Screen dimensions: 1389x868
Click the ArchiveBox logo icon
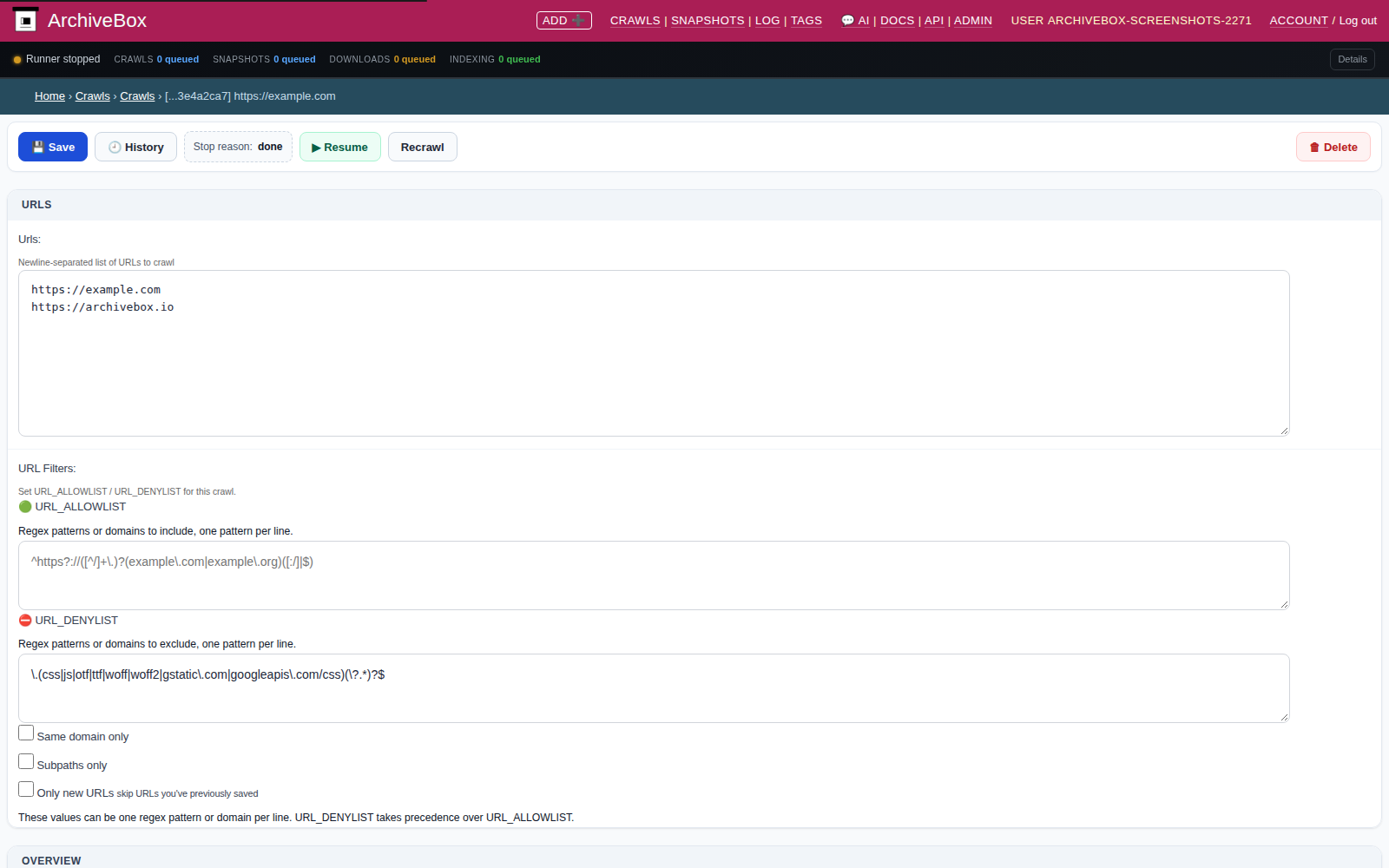(x=26, y=19)
